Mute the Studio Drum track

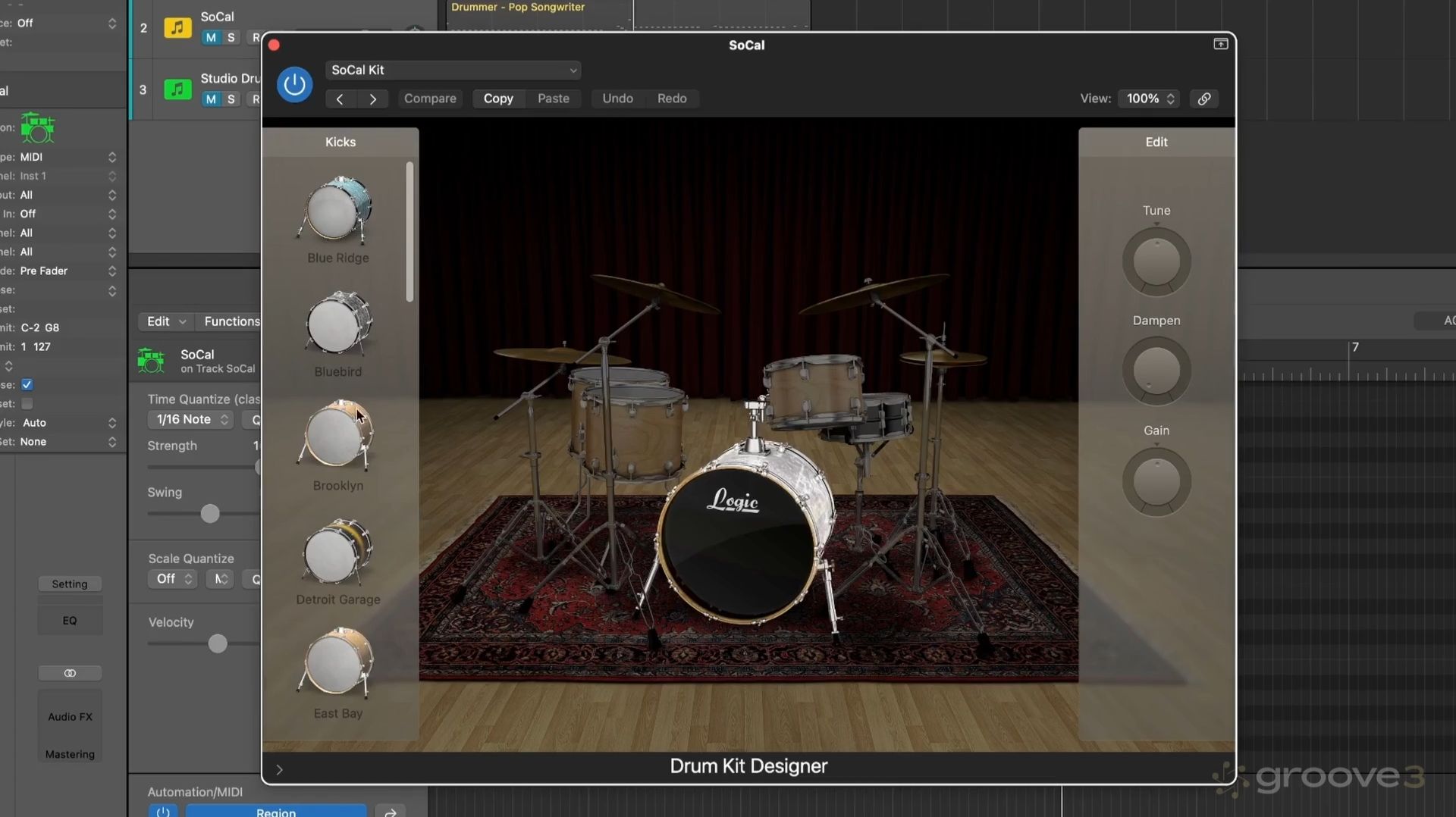[211, 99]
